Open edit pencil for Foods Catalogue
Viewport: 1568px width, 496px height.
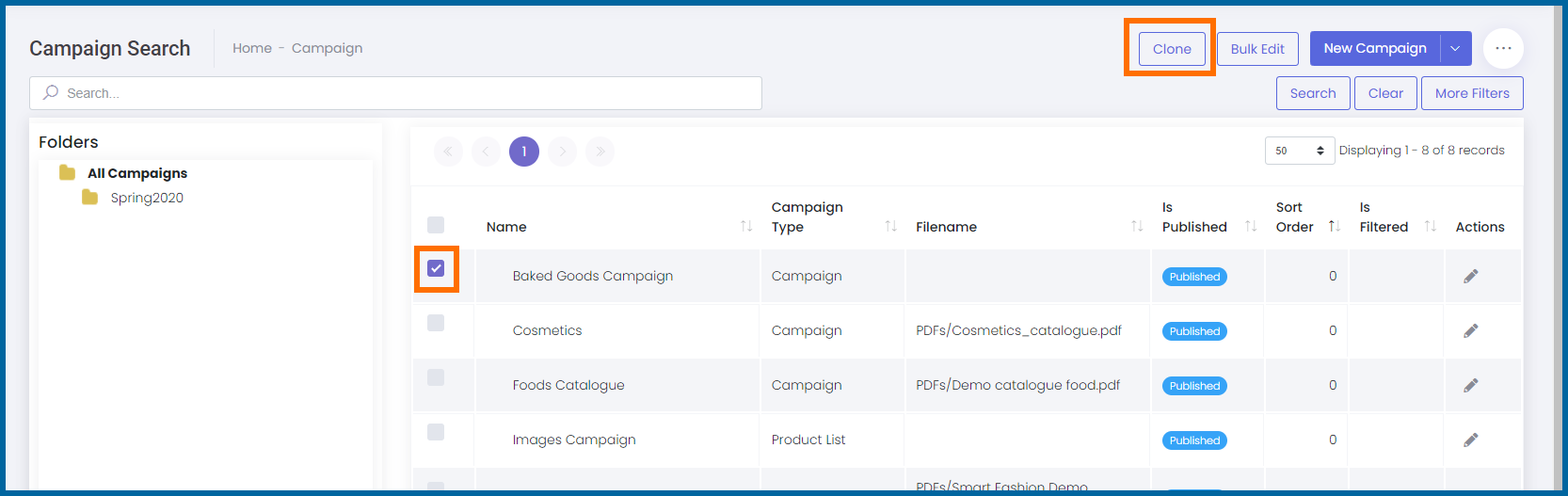tap(1470, 385)
